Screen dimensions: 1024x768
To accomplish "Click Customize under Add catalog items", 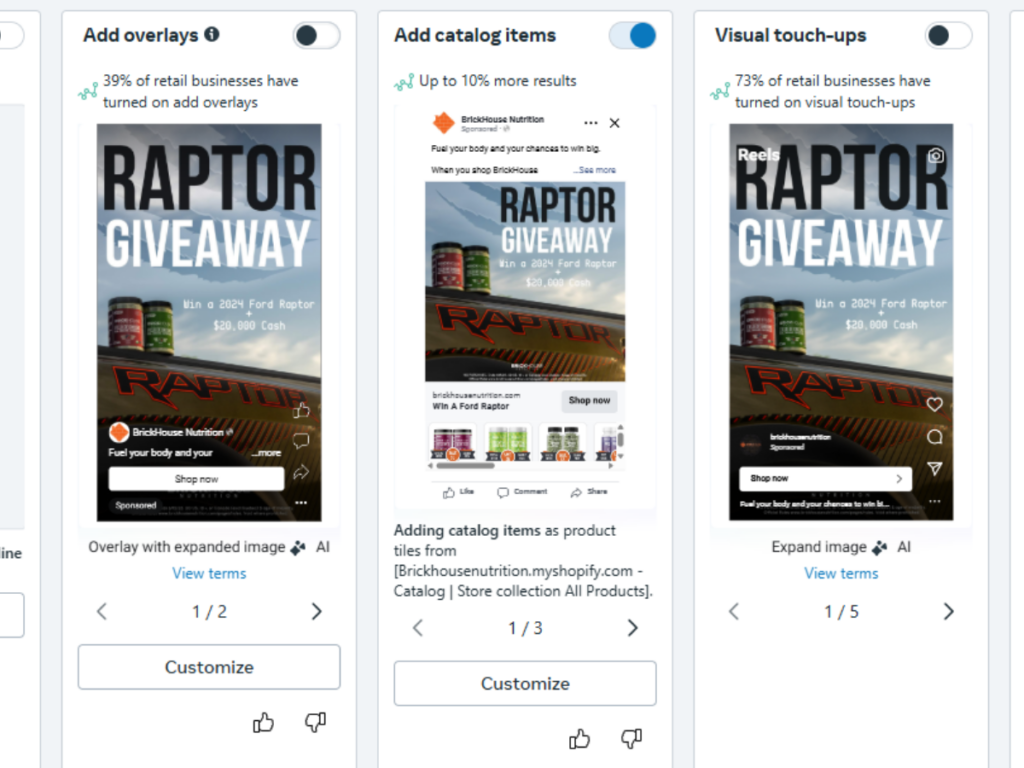I will [525, 683].
